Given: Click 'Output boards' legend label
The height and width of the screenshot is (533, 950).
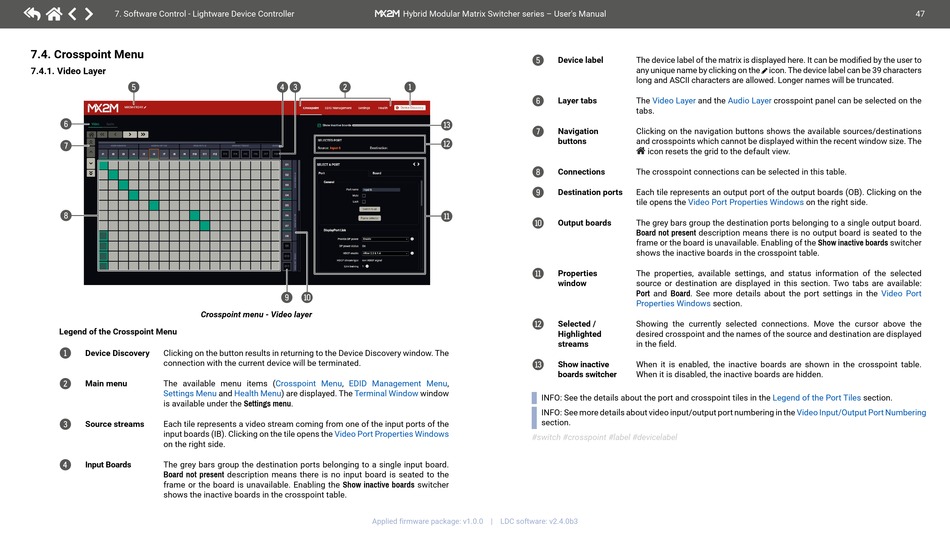Looking at the screenshot, I should tap(585, 223).
